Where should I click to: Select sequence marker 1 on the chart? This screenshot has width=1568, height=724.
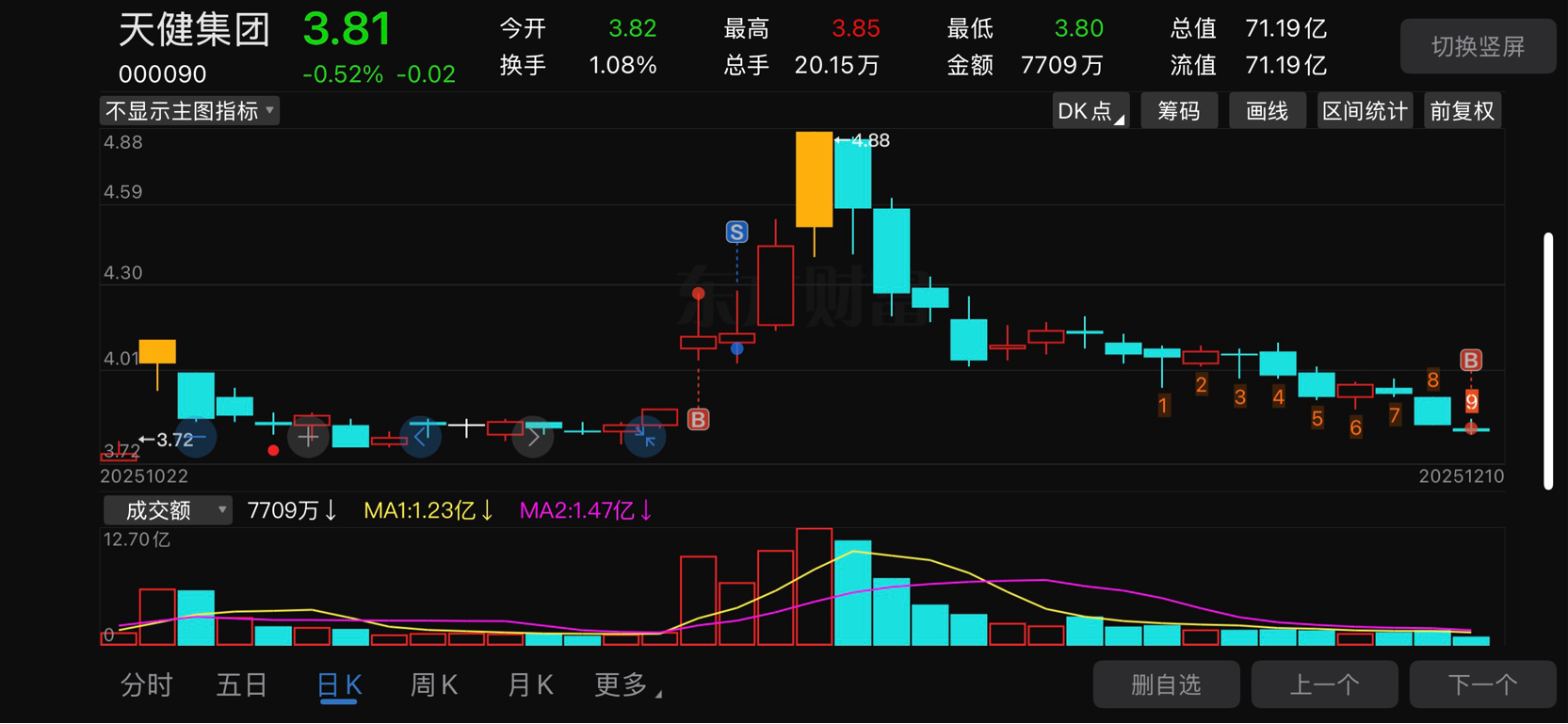tap(1163, 406)
